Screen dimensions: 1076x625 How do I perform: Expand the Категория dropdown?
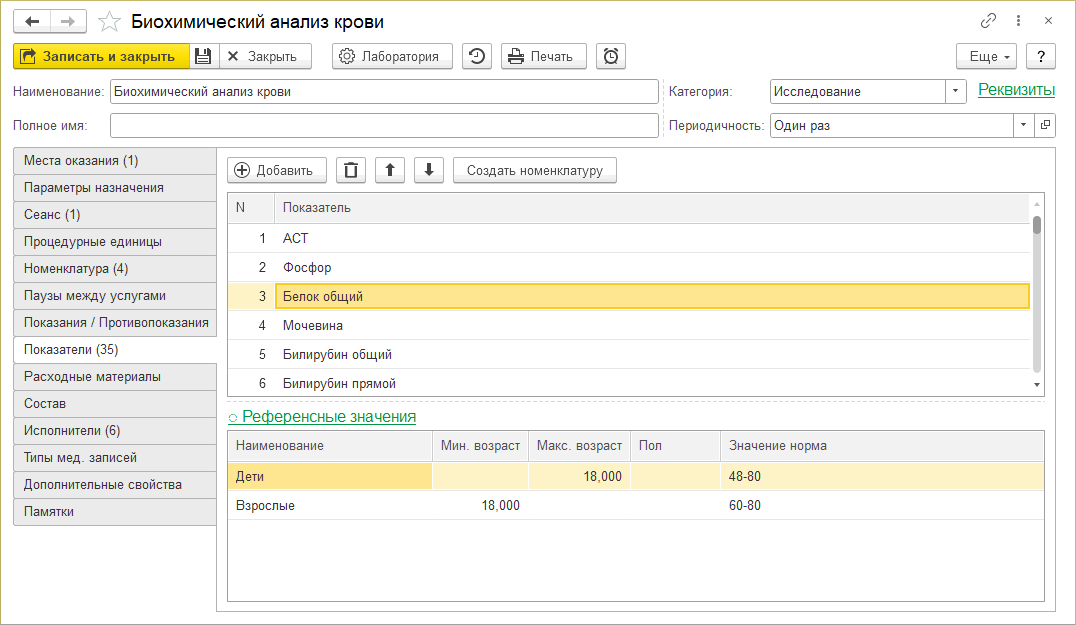[956, 92]
